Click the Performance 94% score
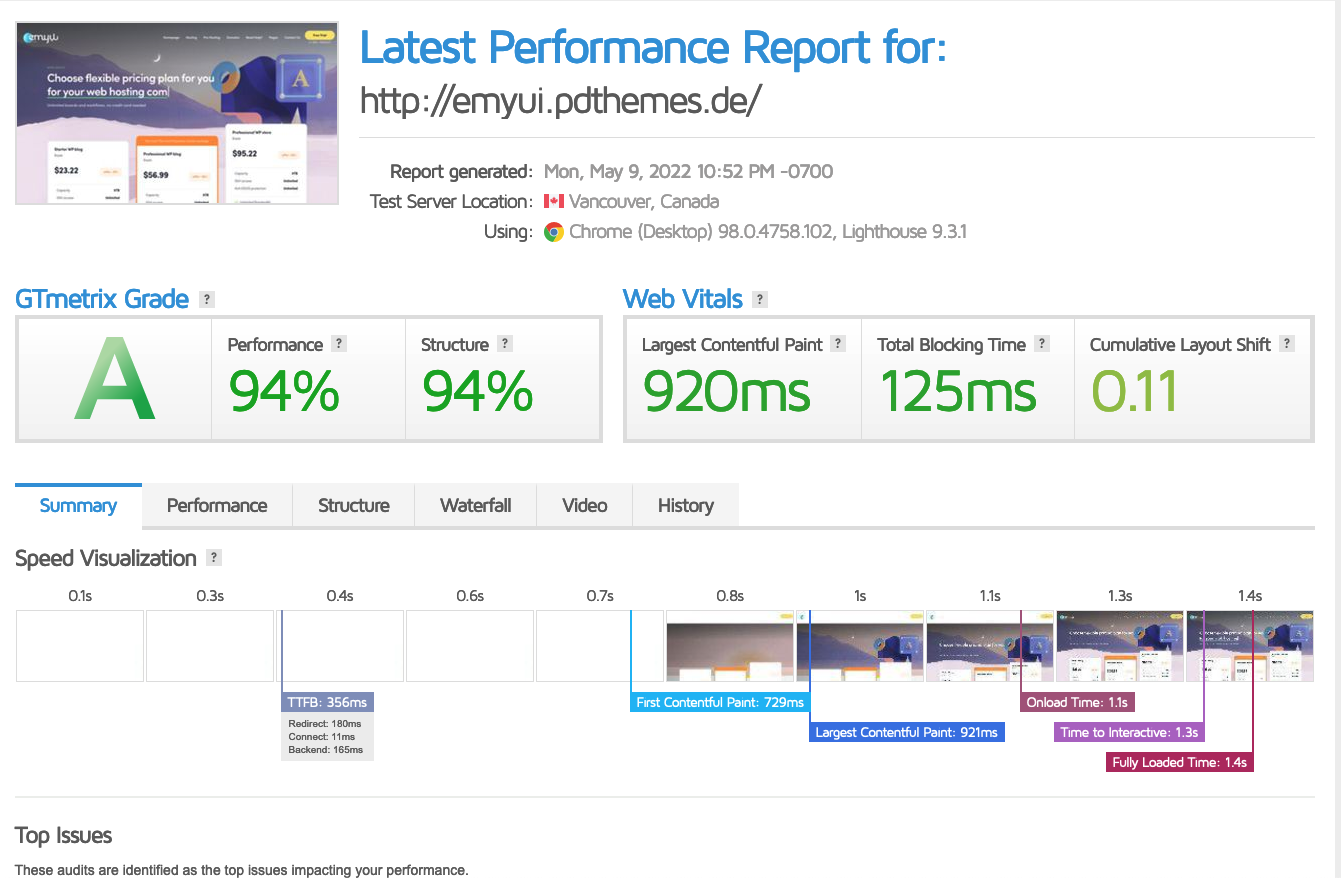Image resolution: width=1341 pixels, height=878 pixels. [x=284, y=391]
